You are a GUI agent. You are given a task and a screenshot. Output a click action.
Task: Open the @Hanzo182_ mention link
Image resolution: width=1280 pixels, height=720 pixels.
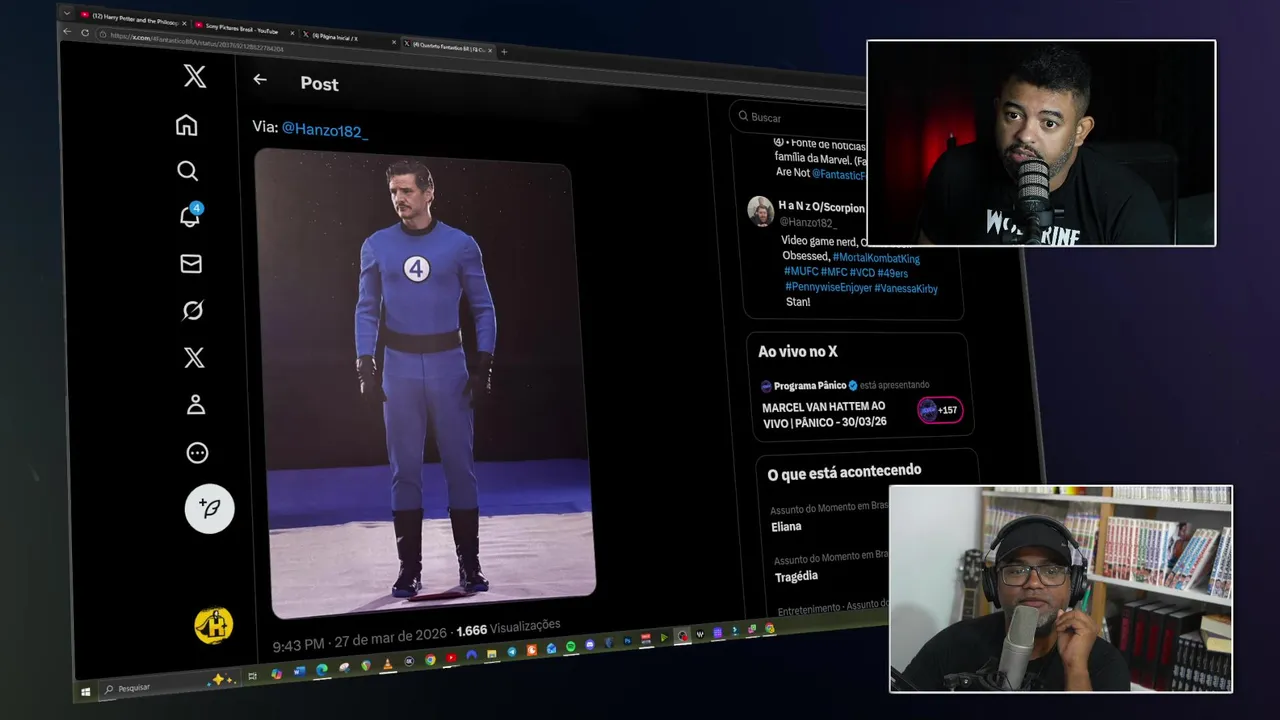[x=325, y=130]
